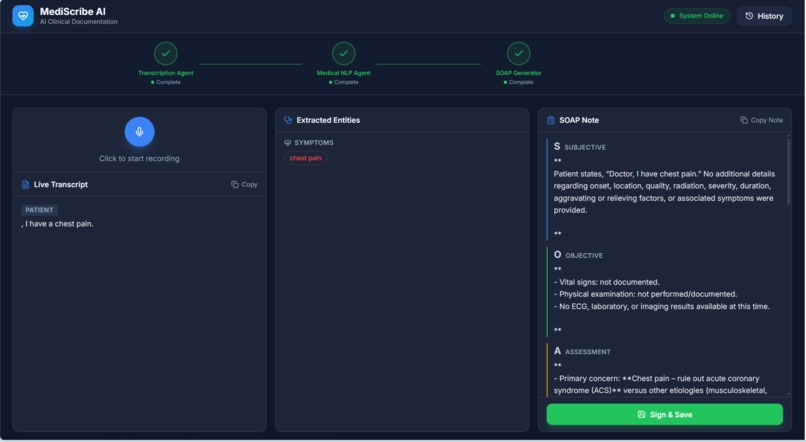Screen dimensions: 806x442
Task: Click the "Primary concern" assessment line
Action: (660, 384)
